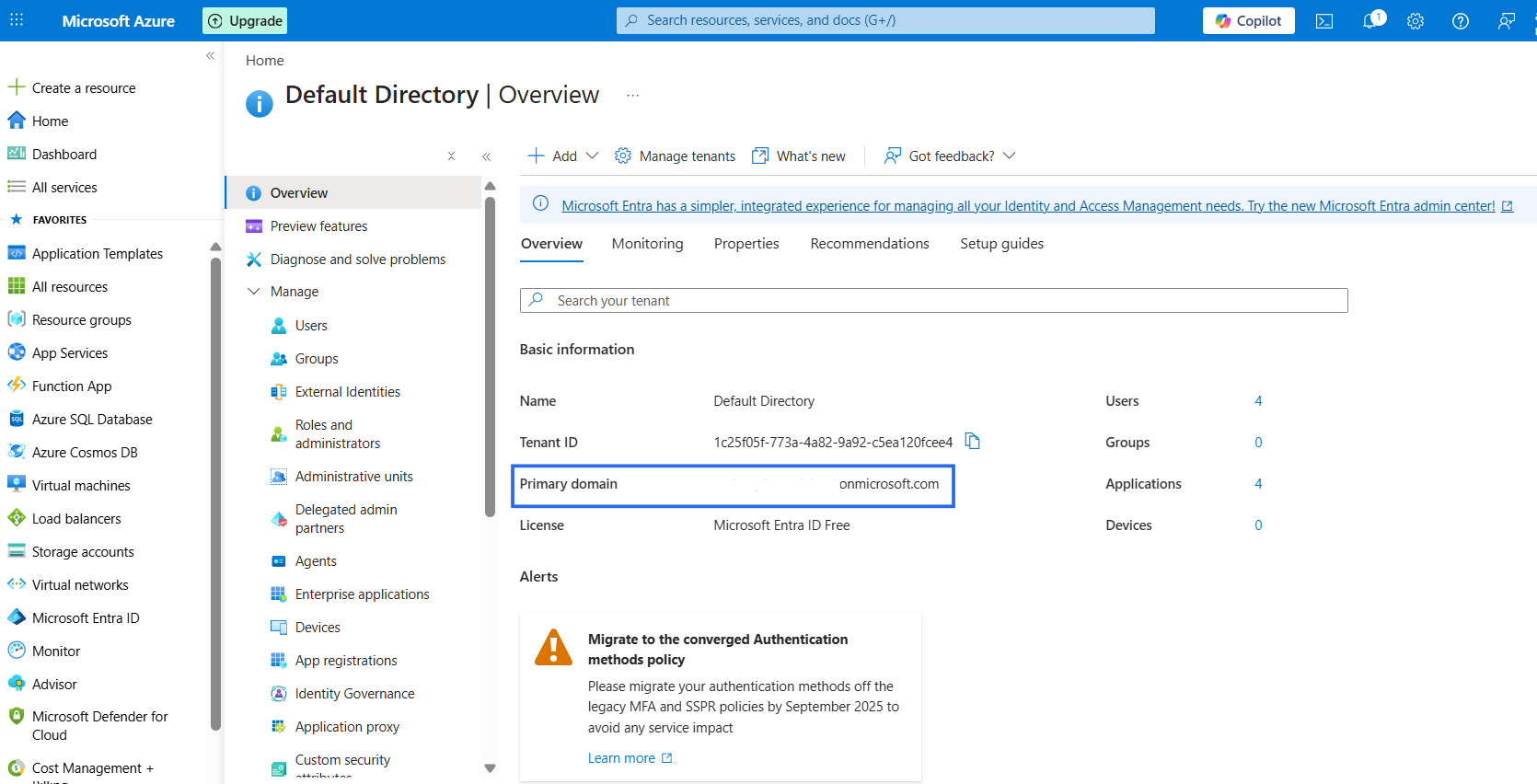Click the resource menu scrollbar down arrow
Image resolution: width=1537 pixels, height=784 pixels.
490,768
